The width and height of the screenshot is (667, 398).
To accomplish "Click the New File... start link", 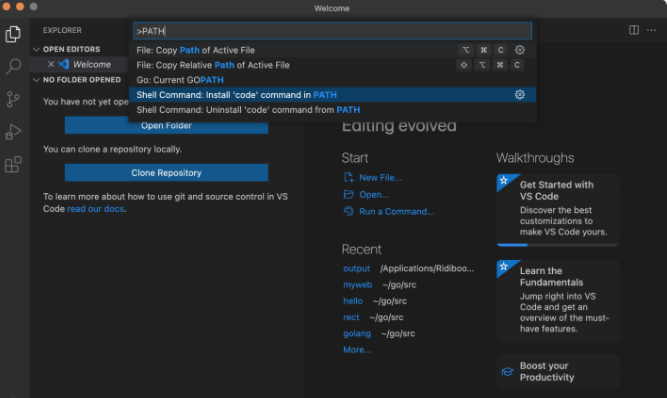I will tap(380, 178).
